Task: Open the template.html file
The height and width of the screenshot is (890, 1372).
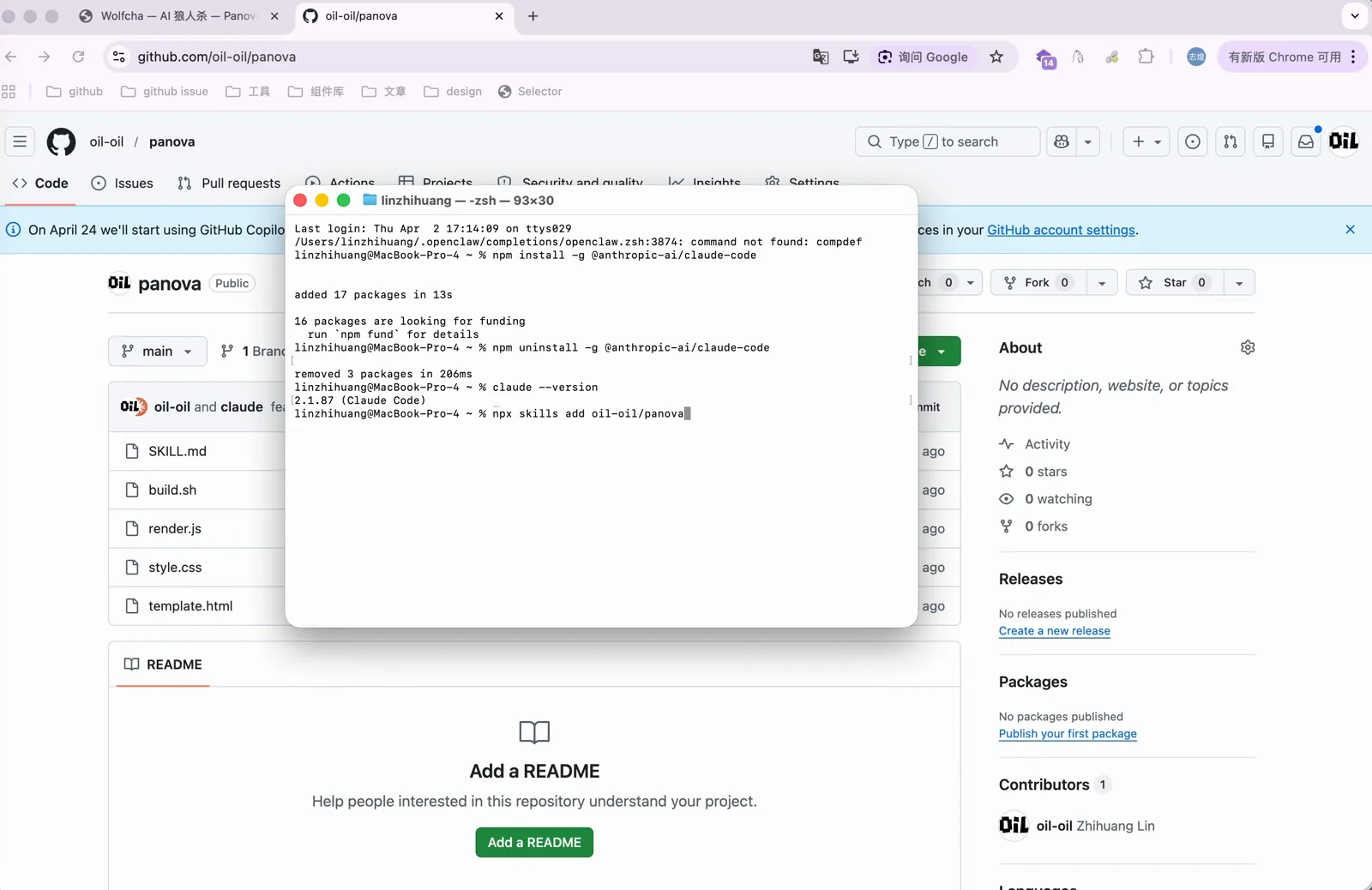Action: coord(190,605)
